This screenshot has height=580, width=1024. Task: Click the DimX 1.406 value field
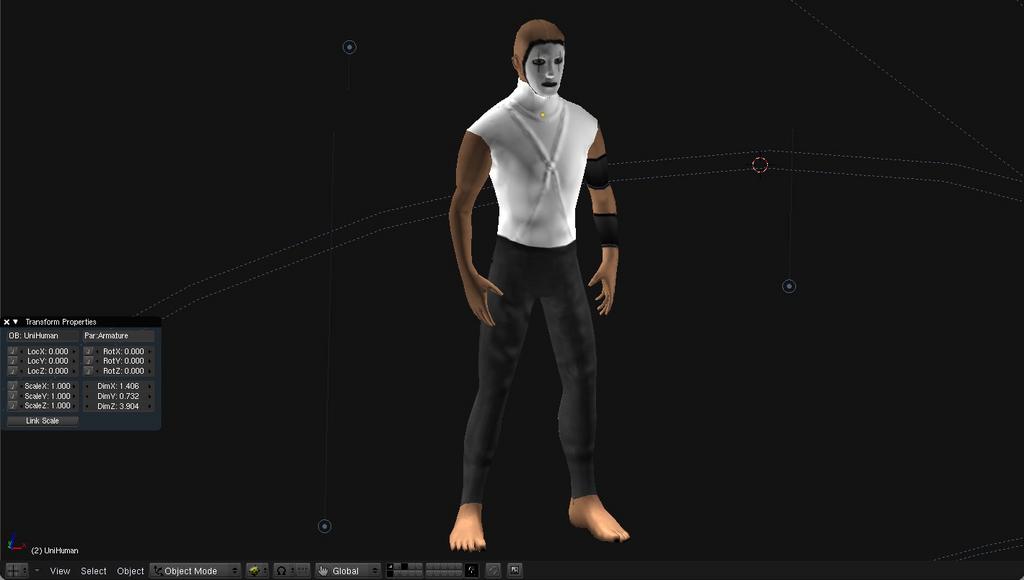[x=118, y=386]
